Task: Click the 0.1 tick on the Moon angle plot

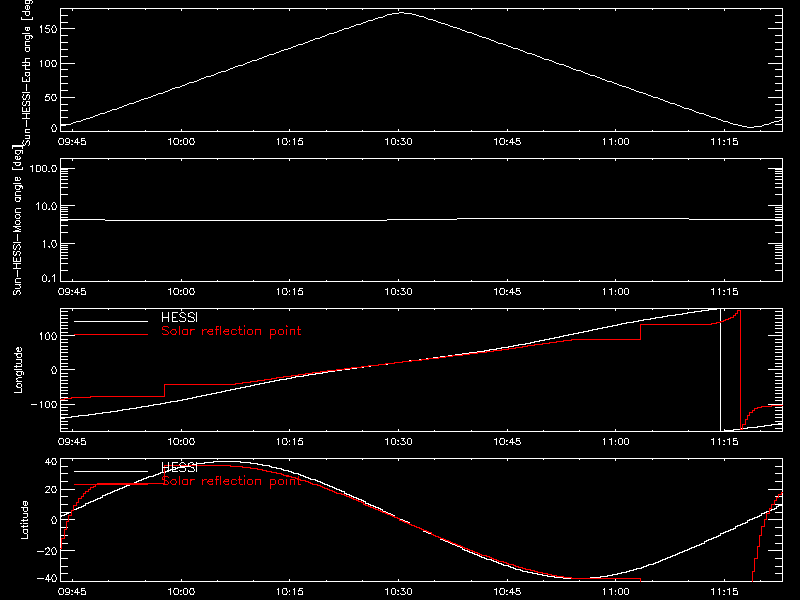Action: 49,278
